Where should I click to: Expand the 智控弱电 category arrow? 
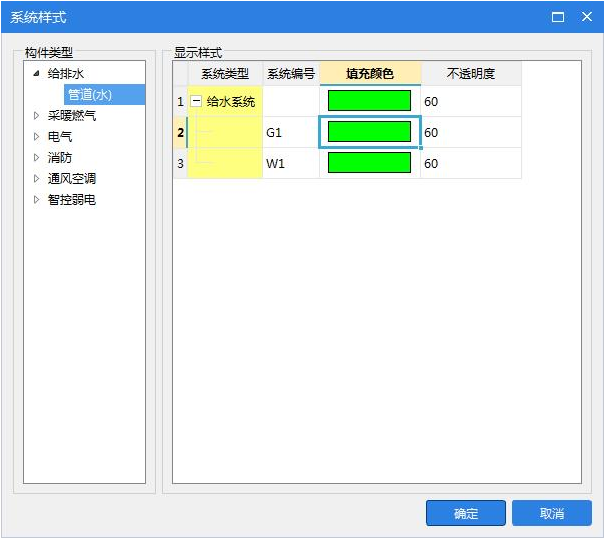(x=37, y=200)
